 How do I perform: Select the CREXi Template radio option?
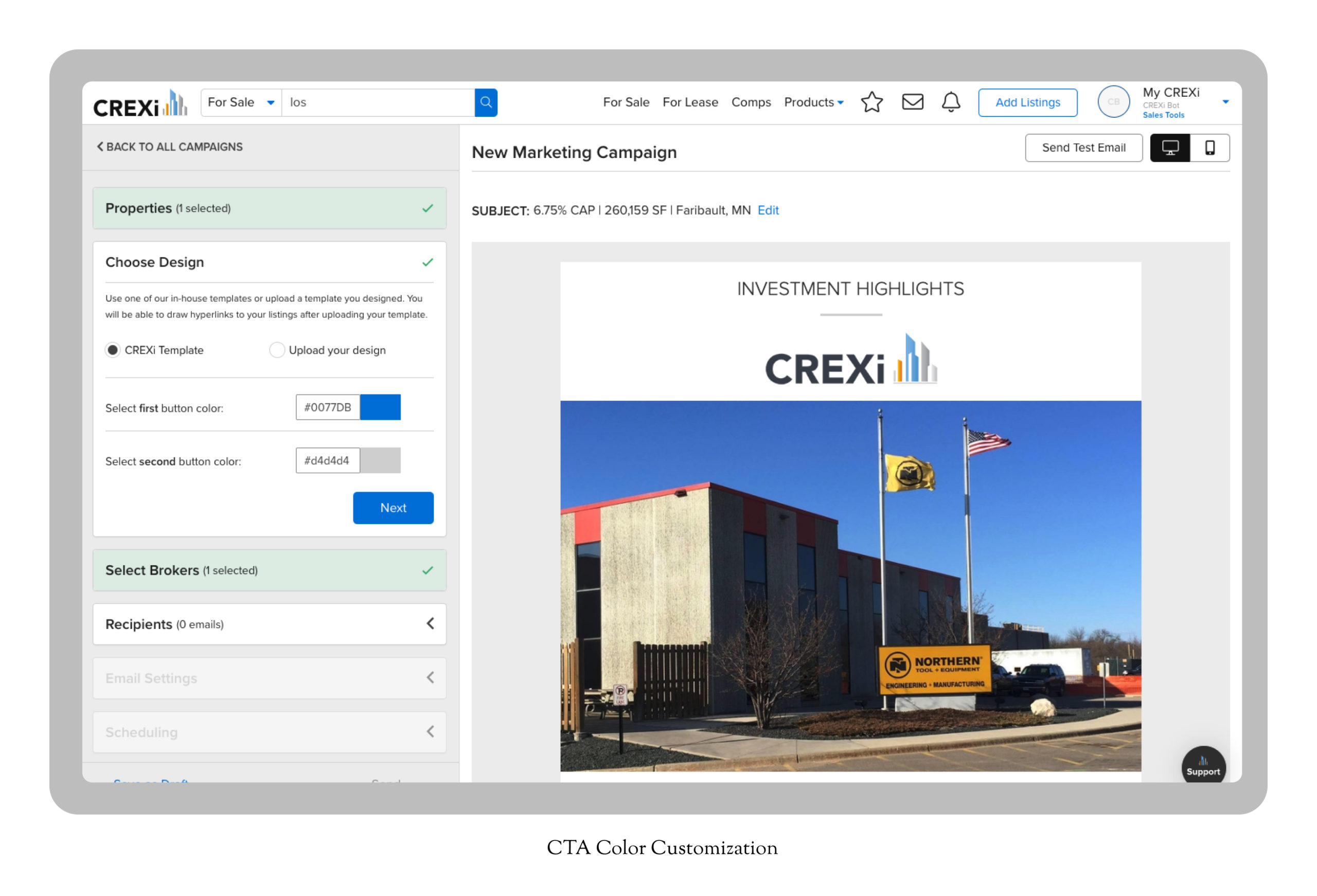click(113, 350)
